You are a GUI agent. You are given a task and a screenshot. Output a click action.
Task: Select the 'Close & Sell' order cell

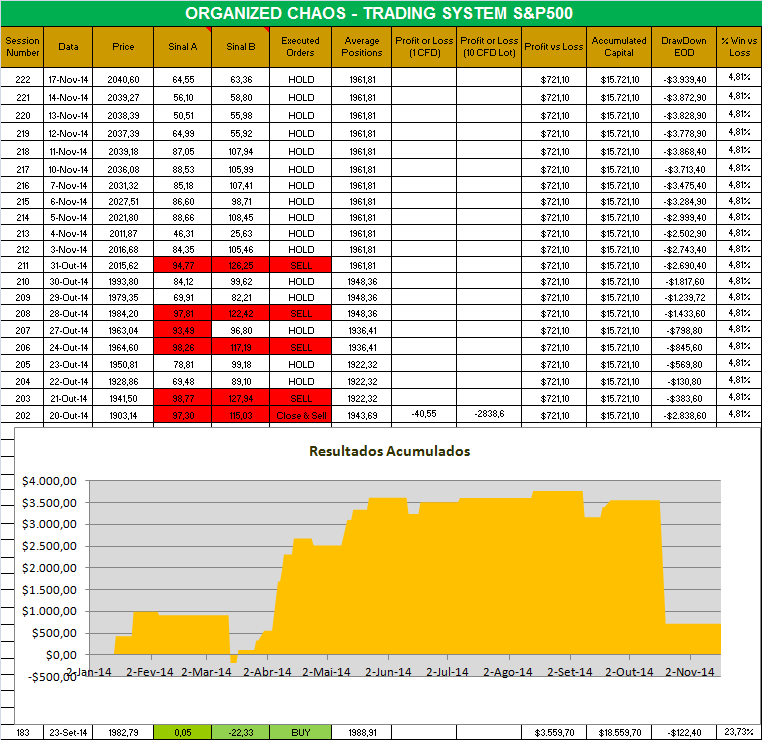click(300, 415)
